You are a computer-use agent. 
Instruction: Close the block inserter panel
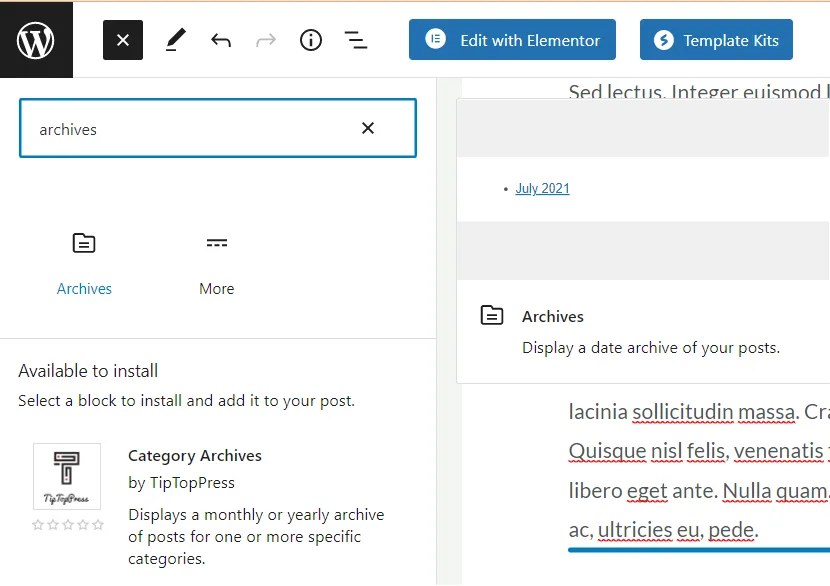(123, 40)
